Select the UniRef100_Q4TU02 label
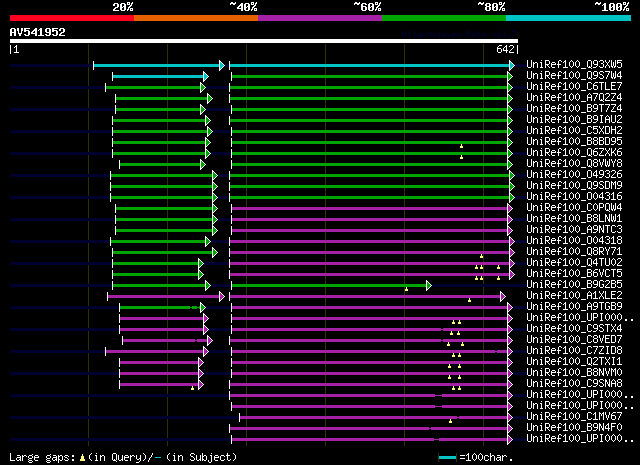 [574, 263]
